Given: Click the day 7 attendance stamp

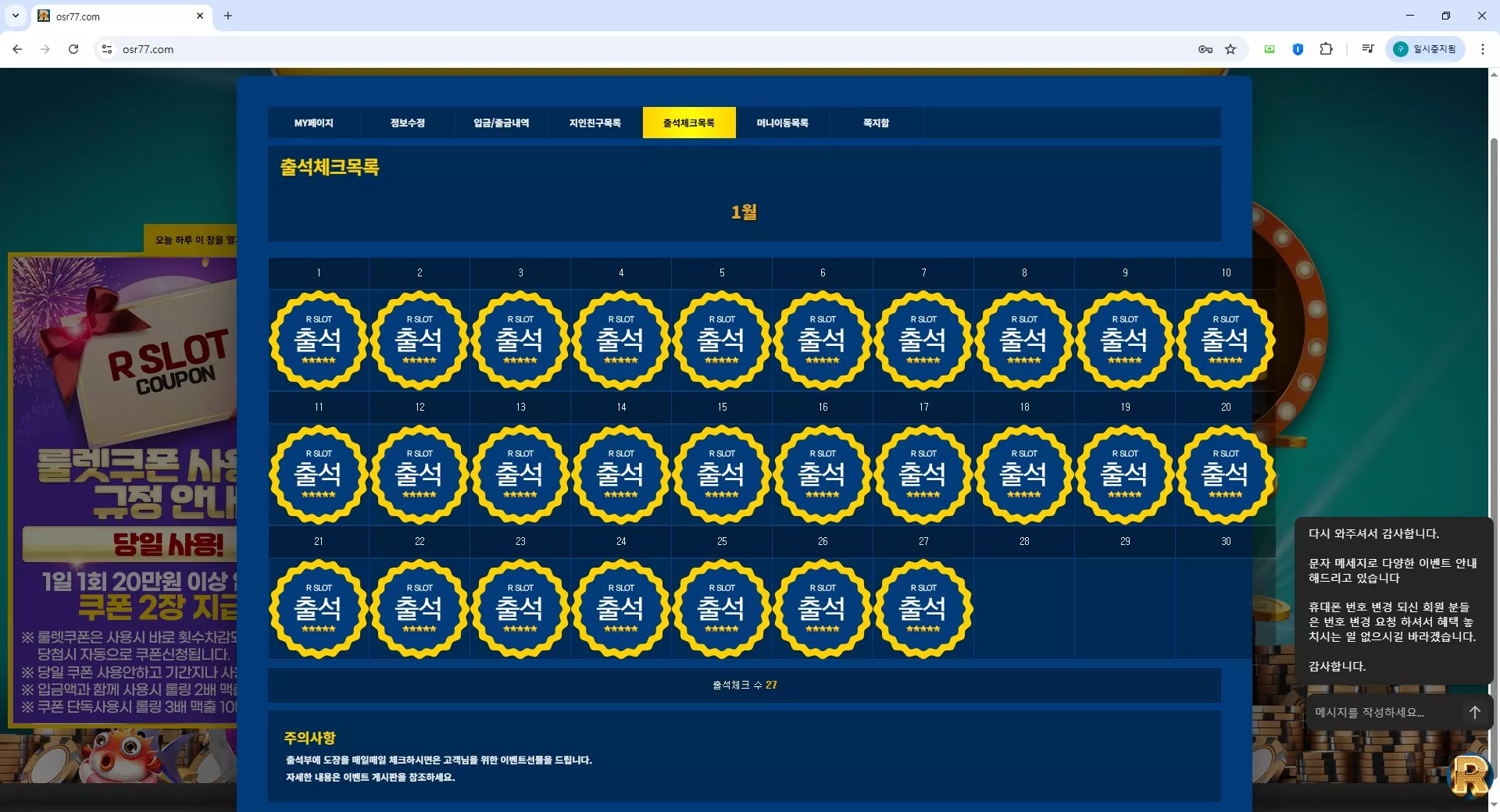Looking at the screenshot, I should coord(923,340).
